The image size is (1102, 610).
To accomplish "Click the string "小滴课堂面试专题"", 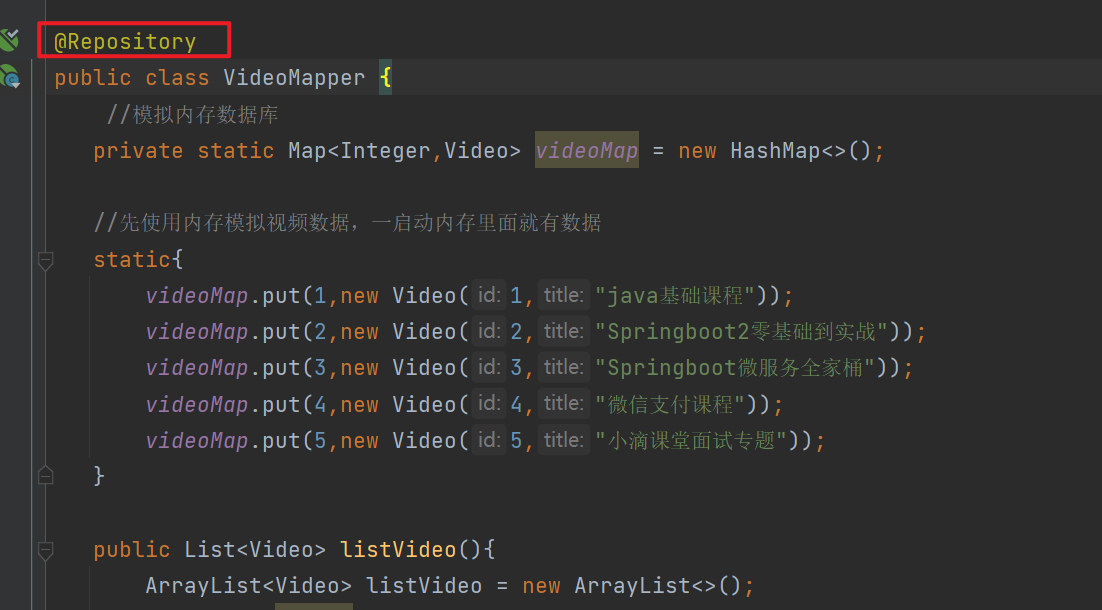I will click(x=691, y=441).
